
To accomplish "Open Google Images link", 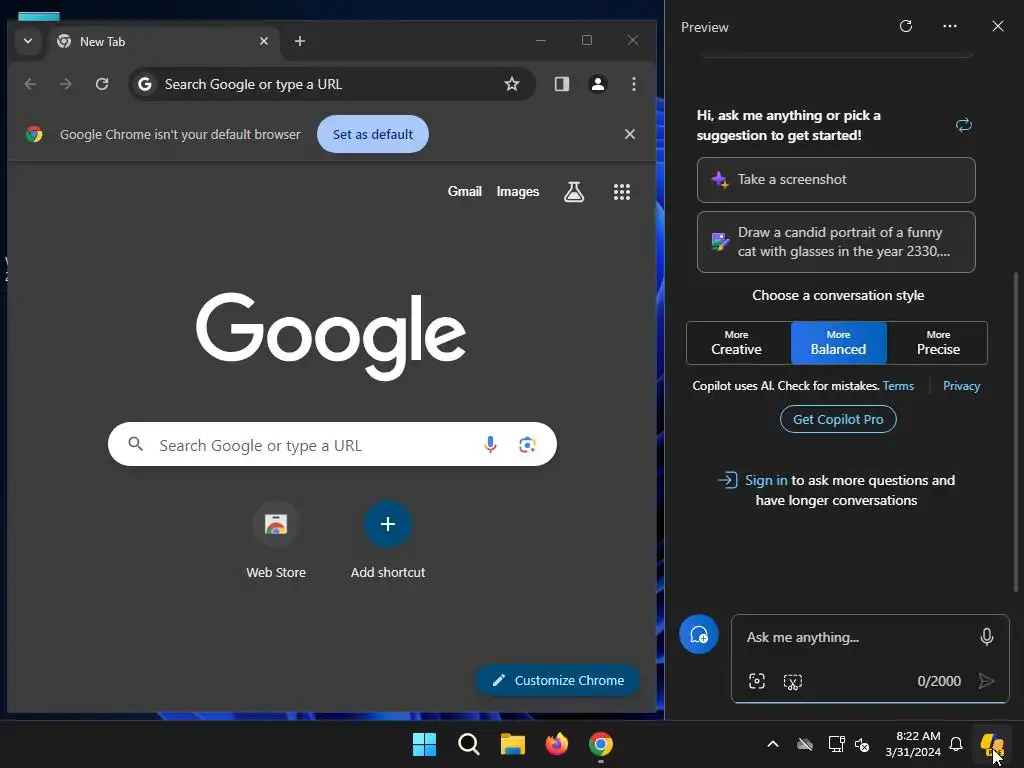I will point(518,191).
